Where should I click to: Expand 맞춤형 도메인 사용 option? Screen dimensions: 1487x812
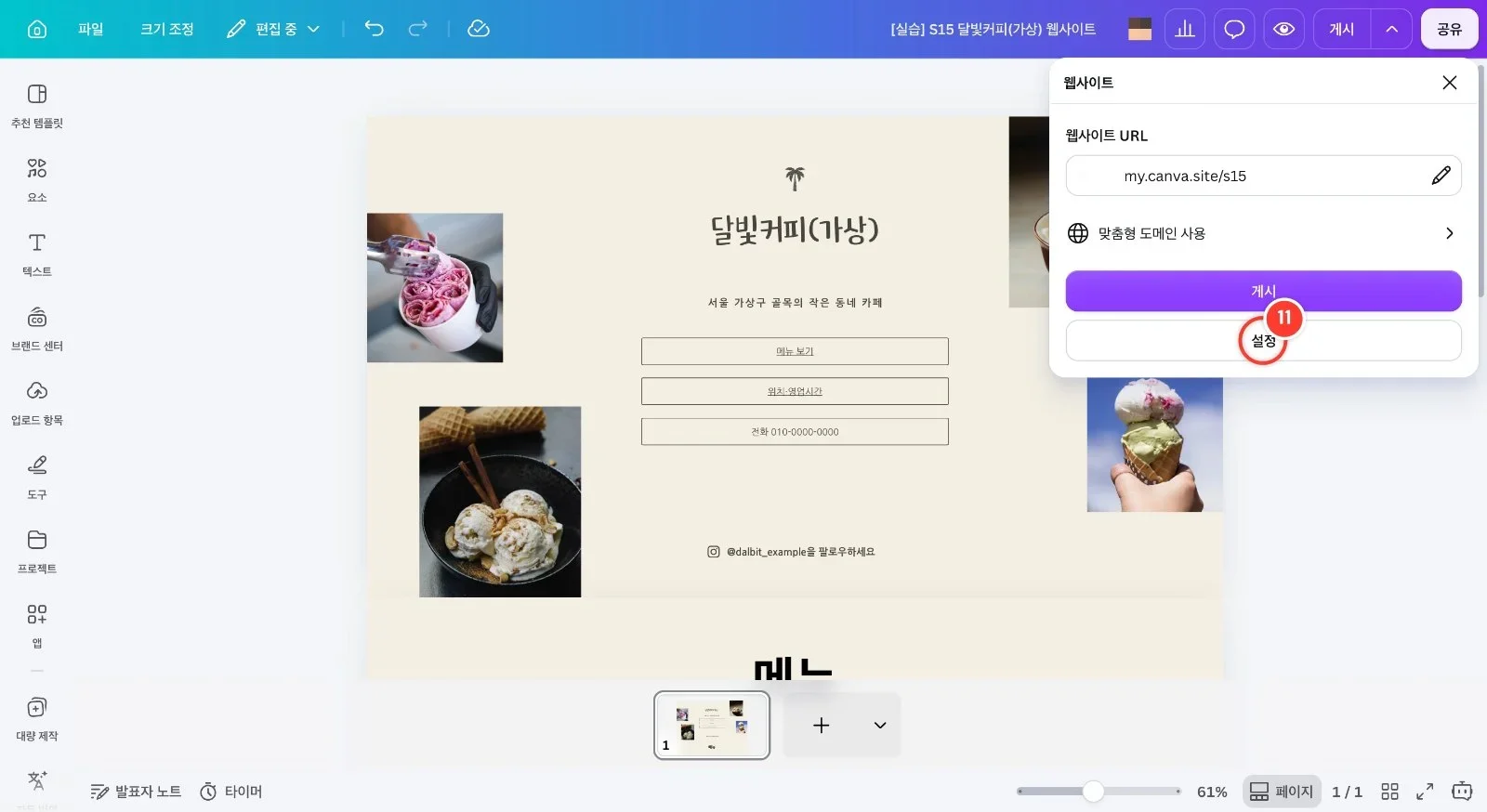tap(1263, 233)
